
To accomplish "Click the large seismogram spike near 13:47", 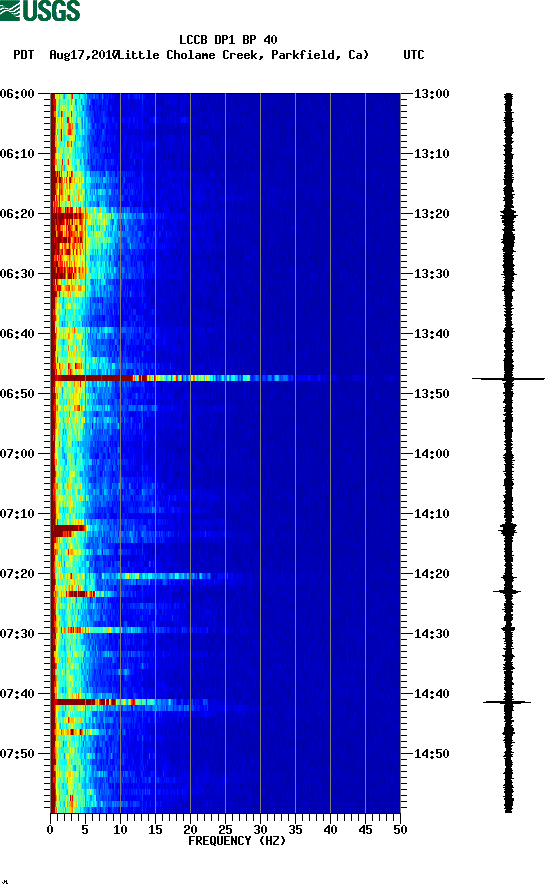I will tap(508, 379).
